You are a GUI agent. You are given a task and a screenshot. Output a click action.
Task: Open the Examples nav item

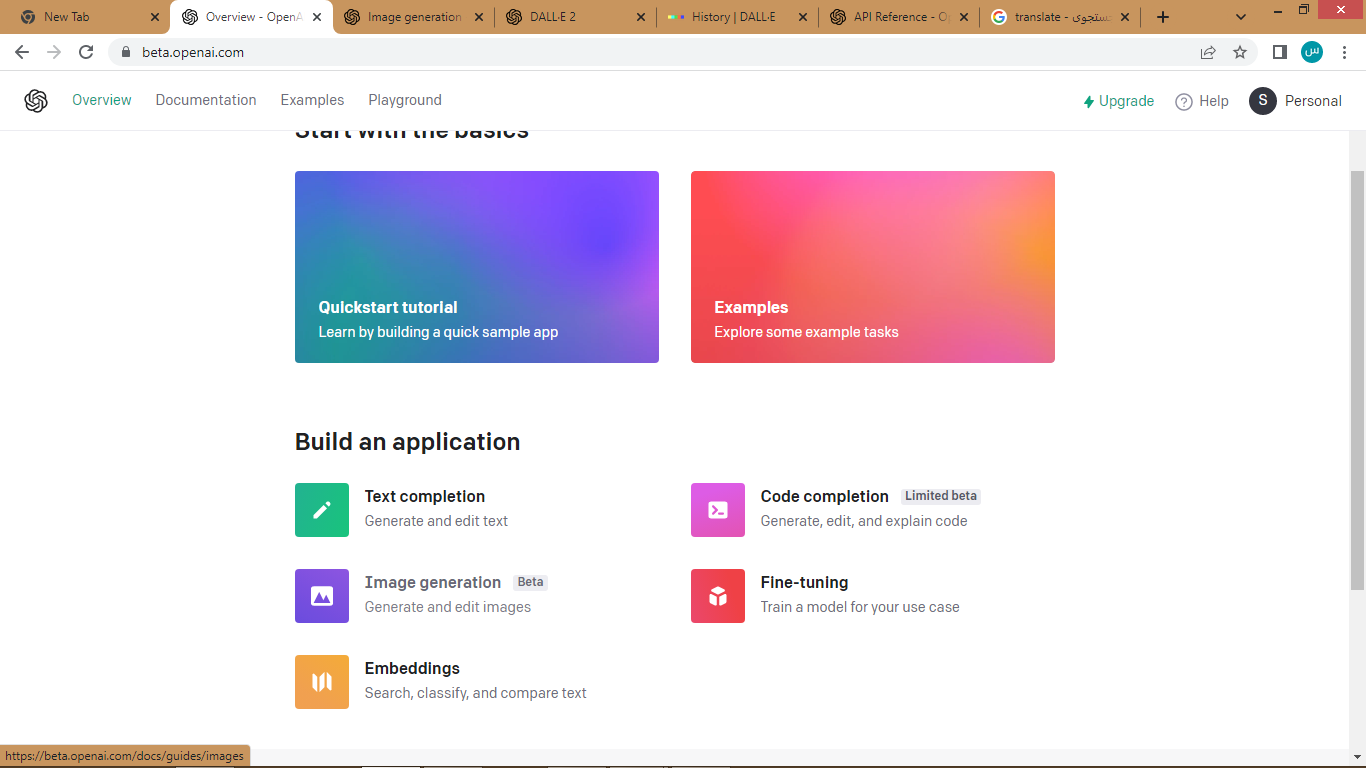pyautogui.click(x=312, y=100)
